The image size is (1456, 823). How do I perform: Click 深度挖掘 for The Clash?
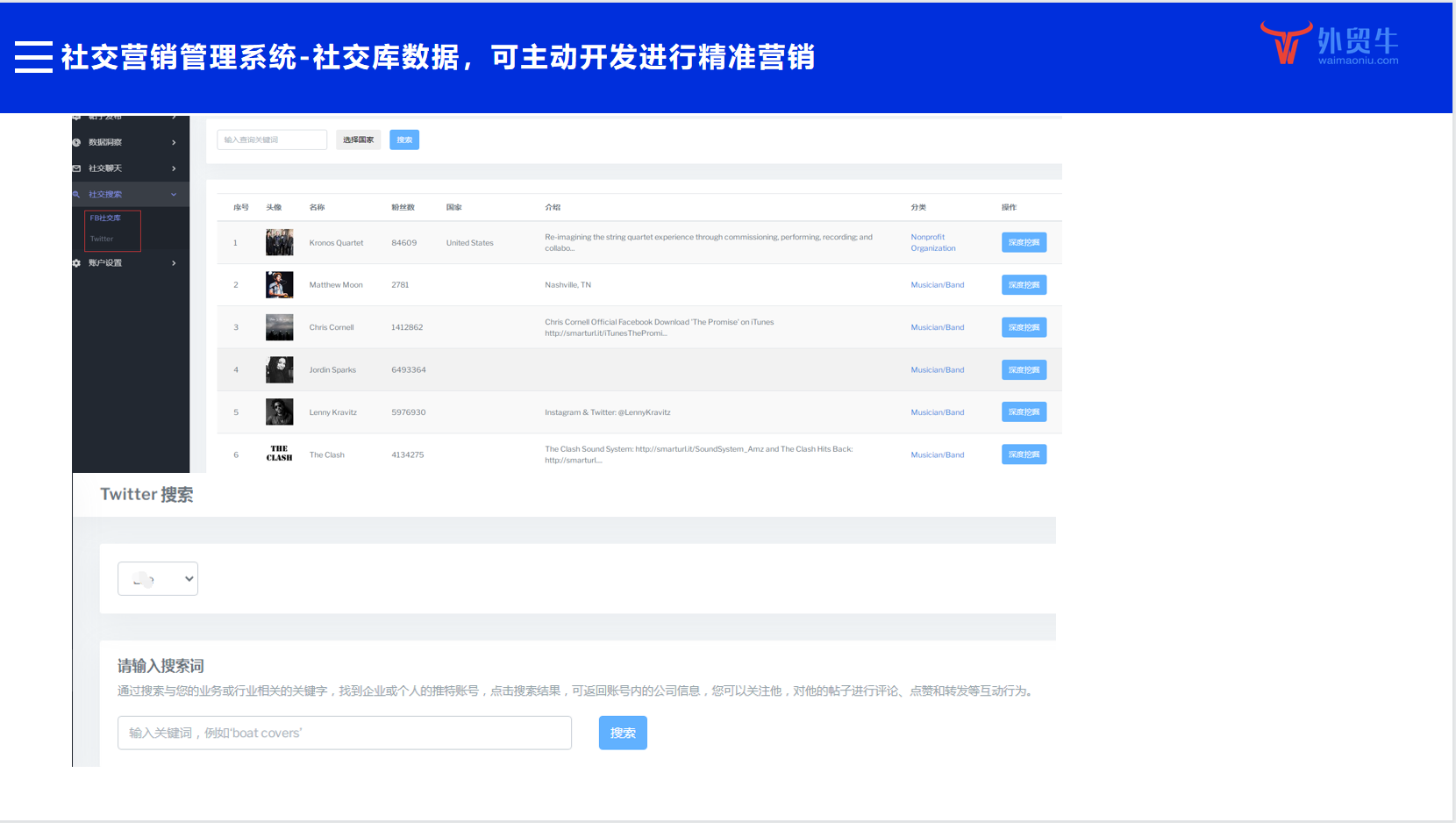point(1024,454)
